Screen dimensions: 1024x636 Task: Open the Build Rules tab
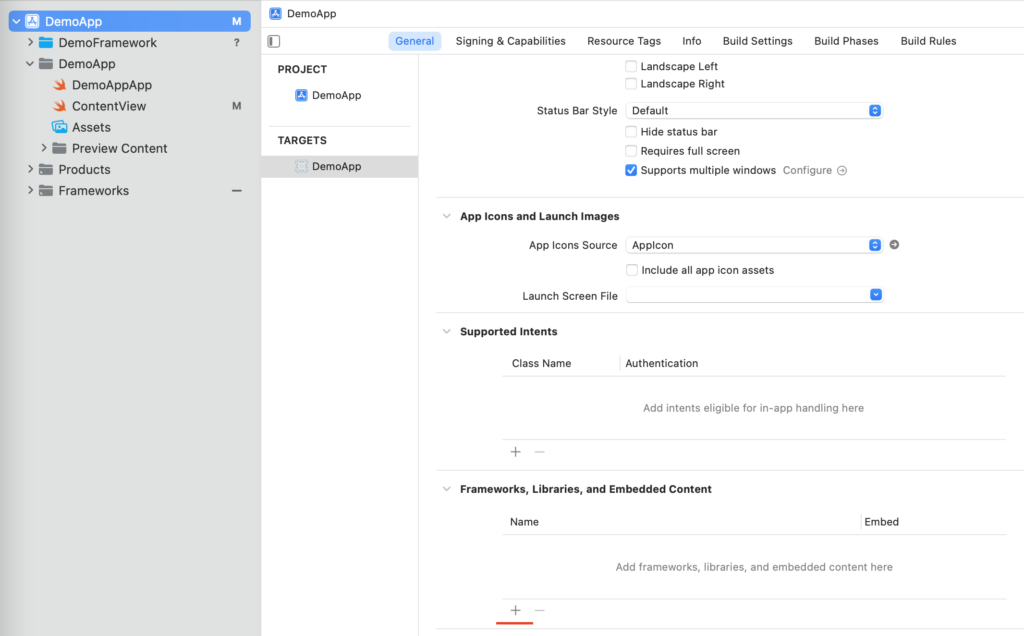point(929,41)
